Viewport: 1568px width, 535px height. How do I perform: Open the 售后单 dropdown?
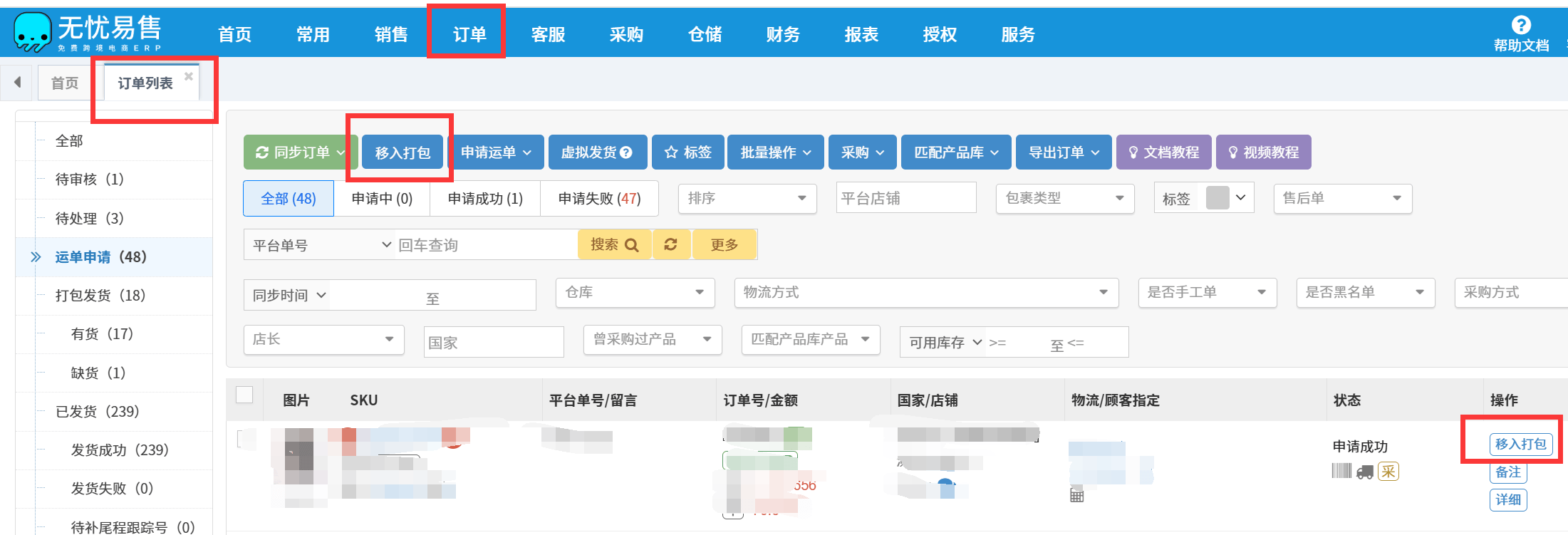pos(1343,198)
